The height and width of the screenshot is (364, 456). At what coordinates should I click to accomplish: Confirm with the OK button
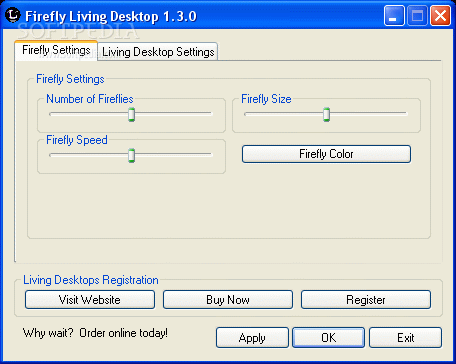[x=329, y=338]
